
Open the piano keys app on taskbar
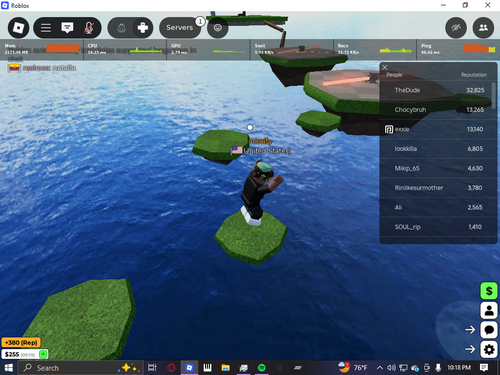(x=207, y=368)
